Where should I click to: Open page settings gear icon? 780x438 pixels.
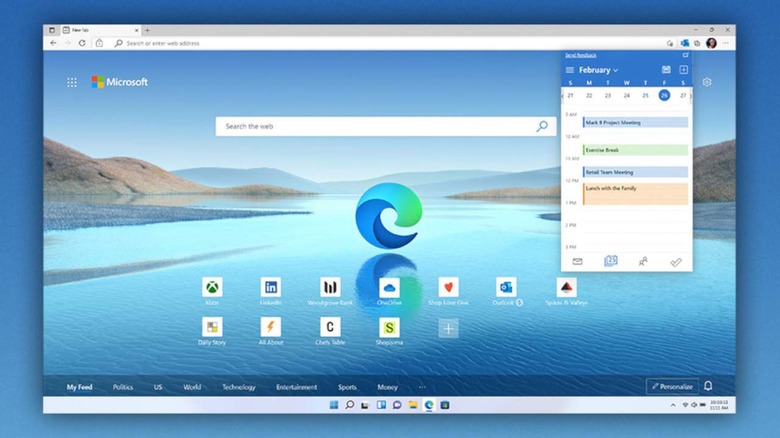707,82
